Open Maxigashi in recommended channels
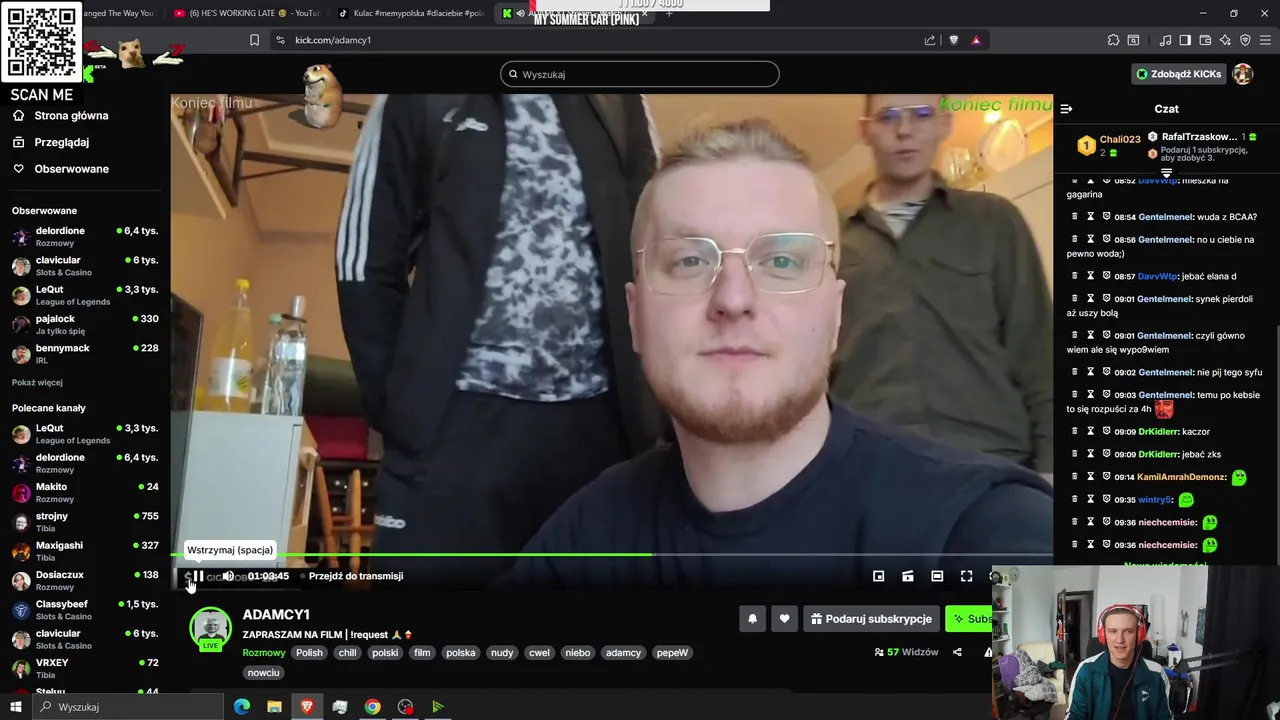 coord(85,551)
